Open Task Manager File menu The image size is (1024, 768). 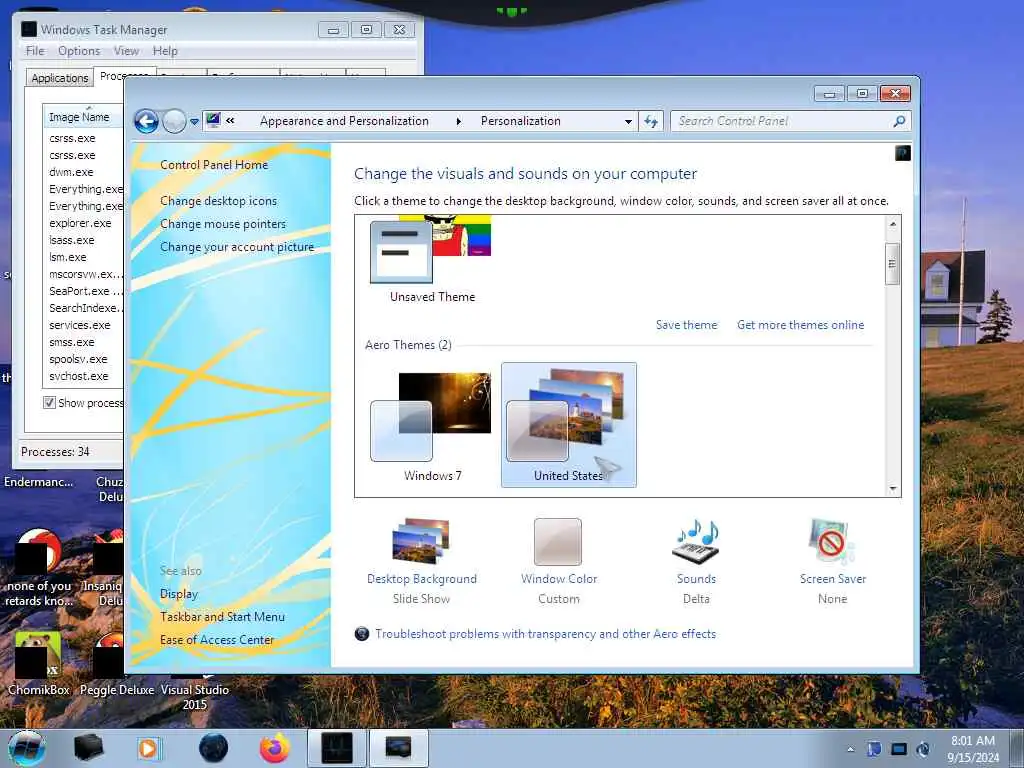coord(35,51)
